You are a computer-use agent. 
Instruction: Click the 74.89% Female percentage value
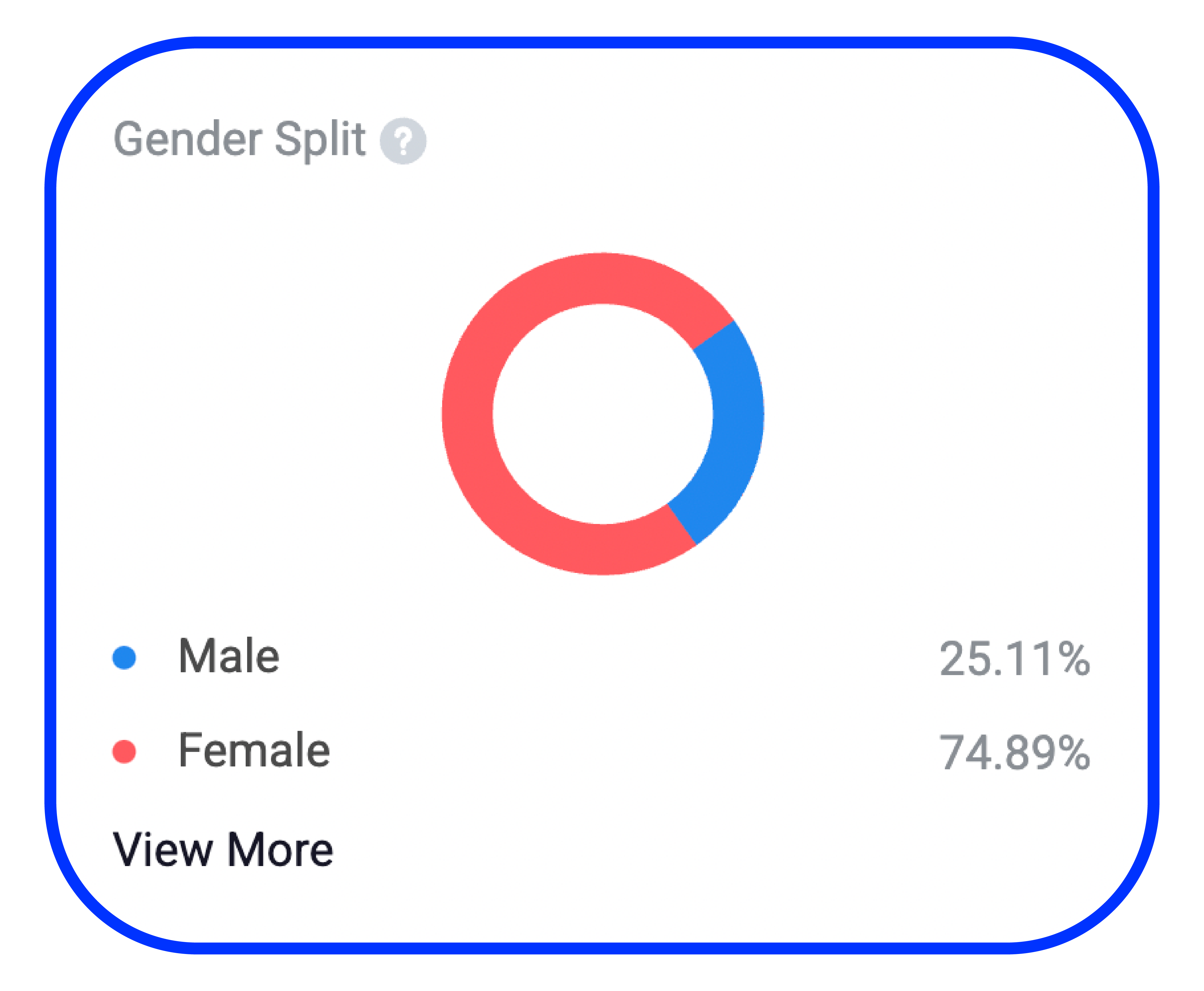pyautogui.click(x=1014, y=752)
